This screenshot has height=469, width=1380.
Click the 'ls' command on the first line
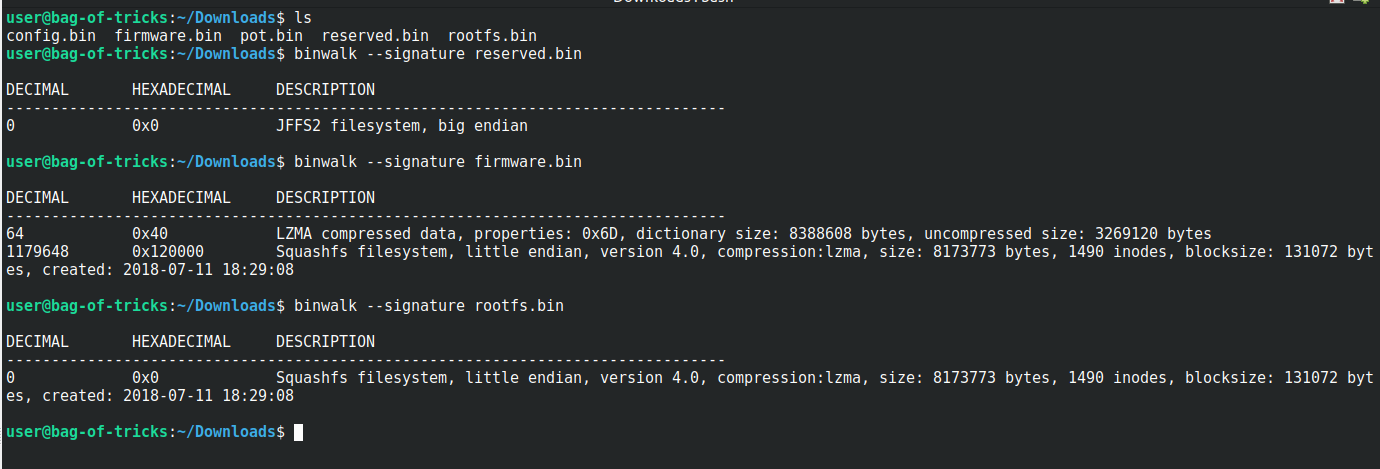click(302, 18)
